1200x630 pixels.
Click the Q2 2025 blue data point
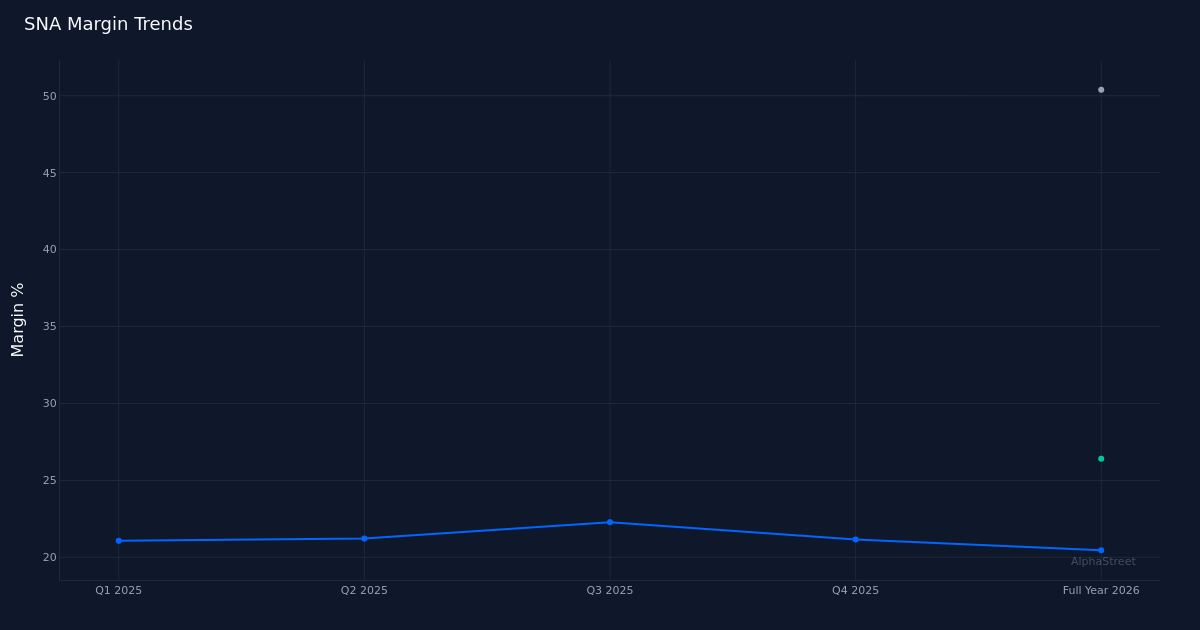pos(364,538)
